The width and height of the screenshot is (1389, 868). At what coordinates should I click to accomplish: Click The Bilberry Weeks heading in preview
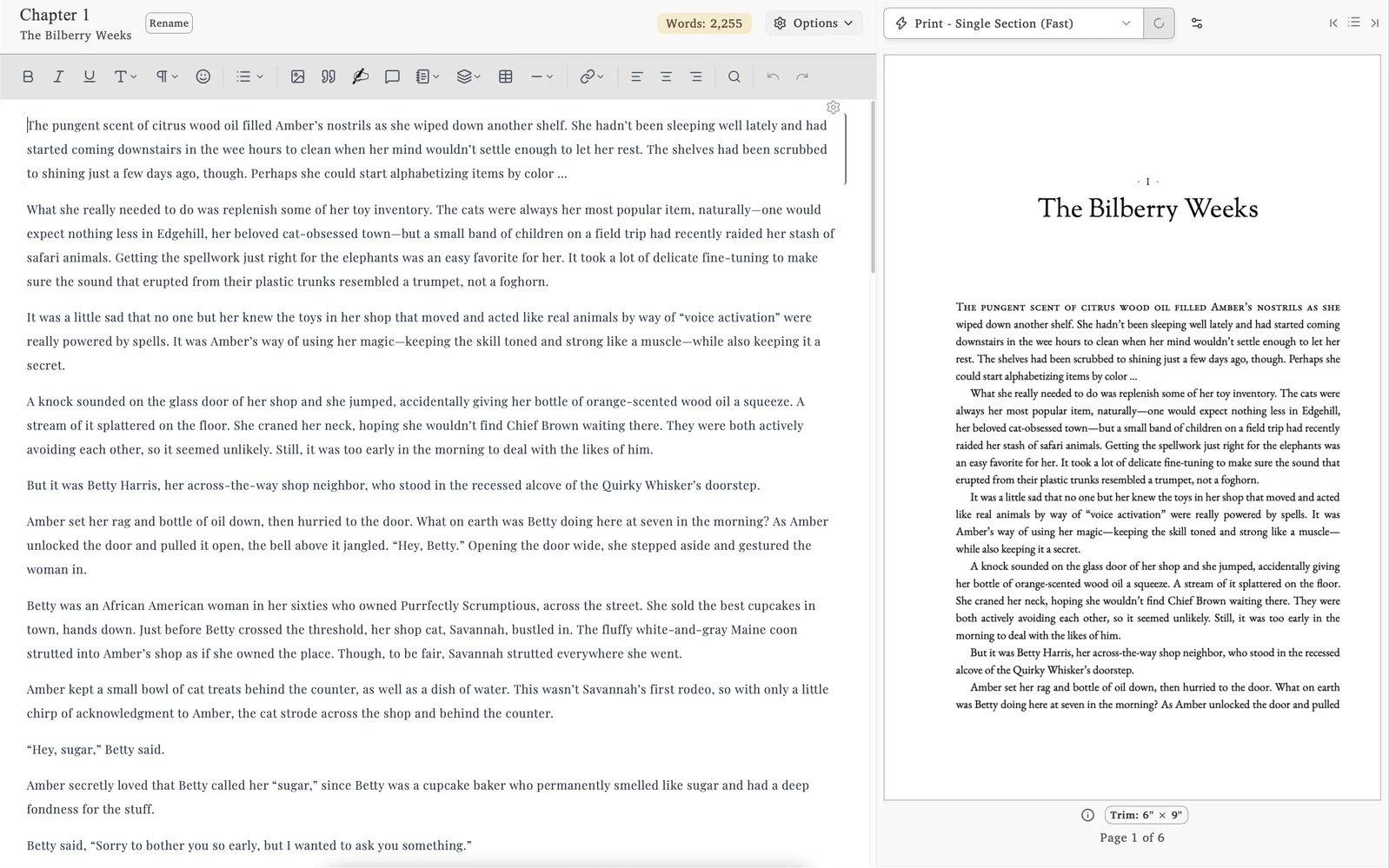point(1147,209)
